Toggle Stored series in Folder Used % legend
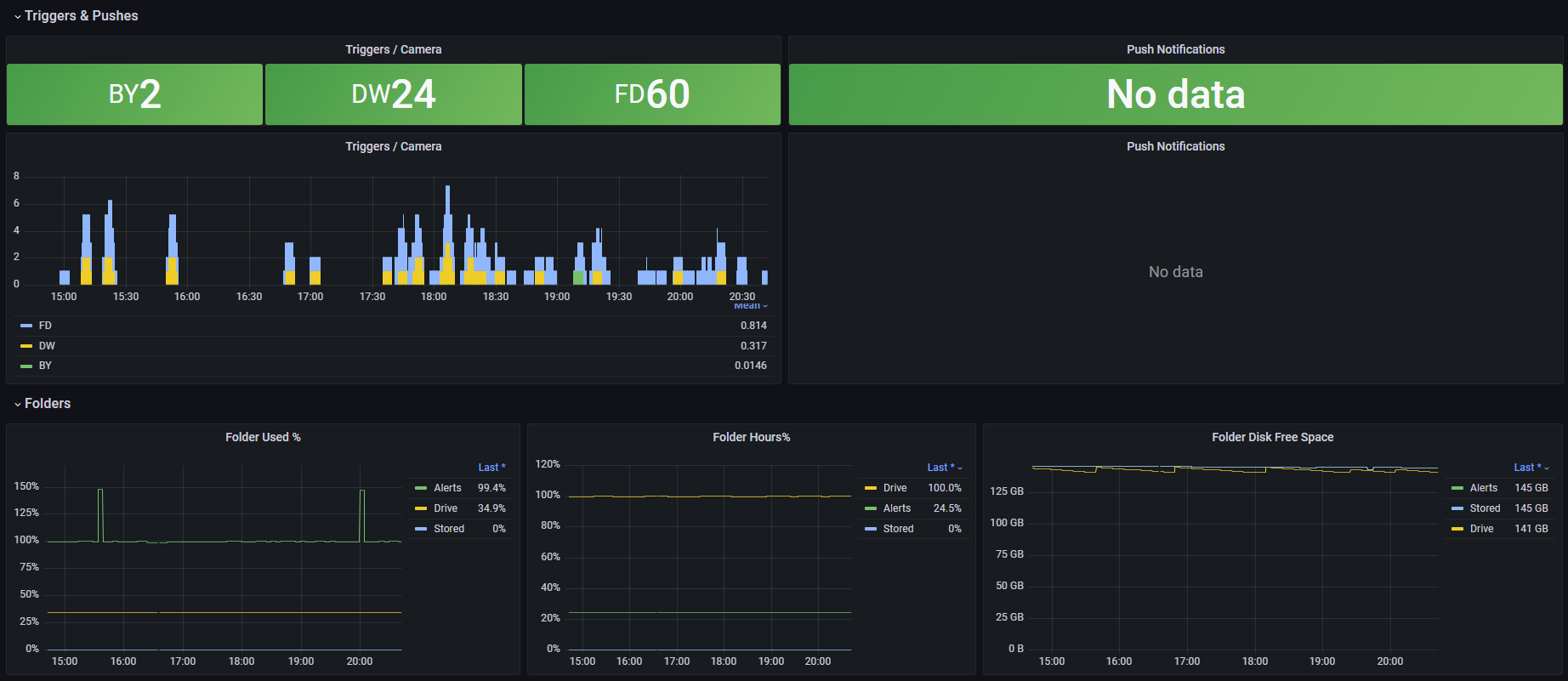 449,529
